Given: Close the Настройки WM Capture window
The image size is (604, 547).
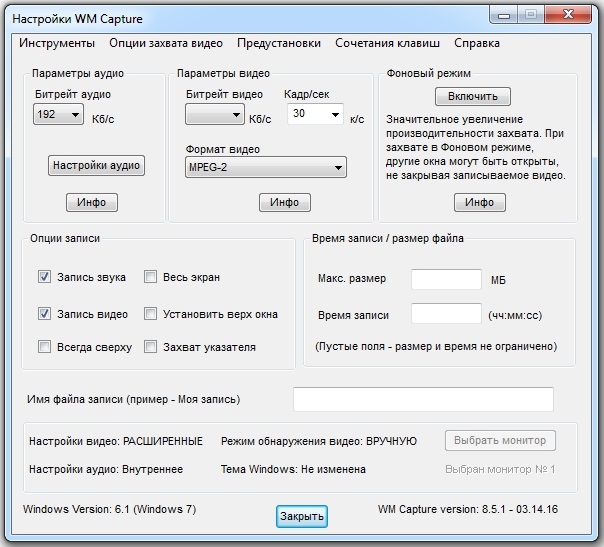Looking at the screenshot, I should (x=569, y=15).
